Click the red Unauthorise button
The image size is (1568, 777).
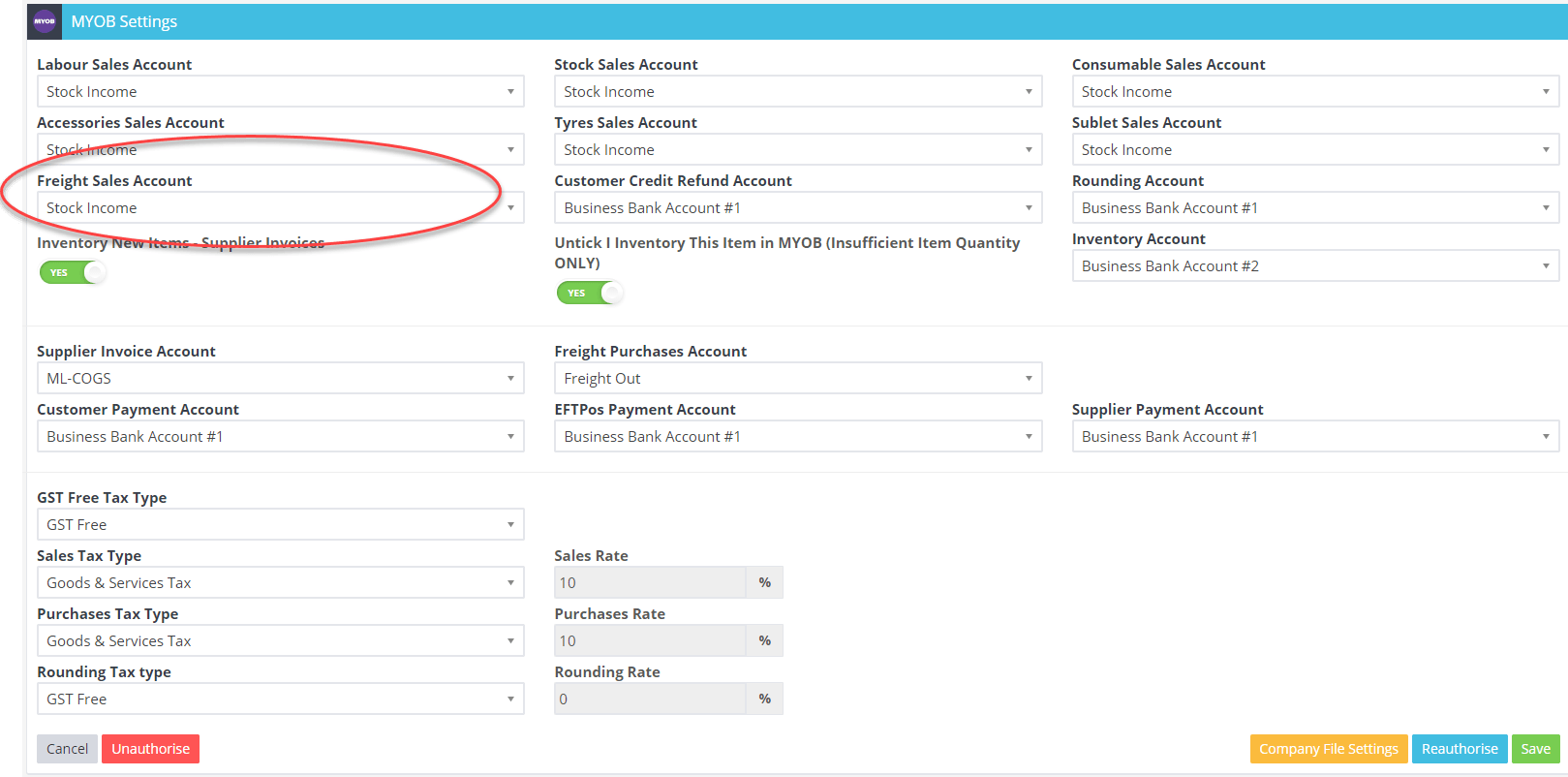tap(150, 749)
